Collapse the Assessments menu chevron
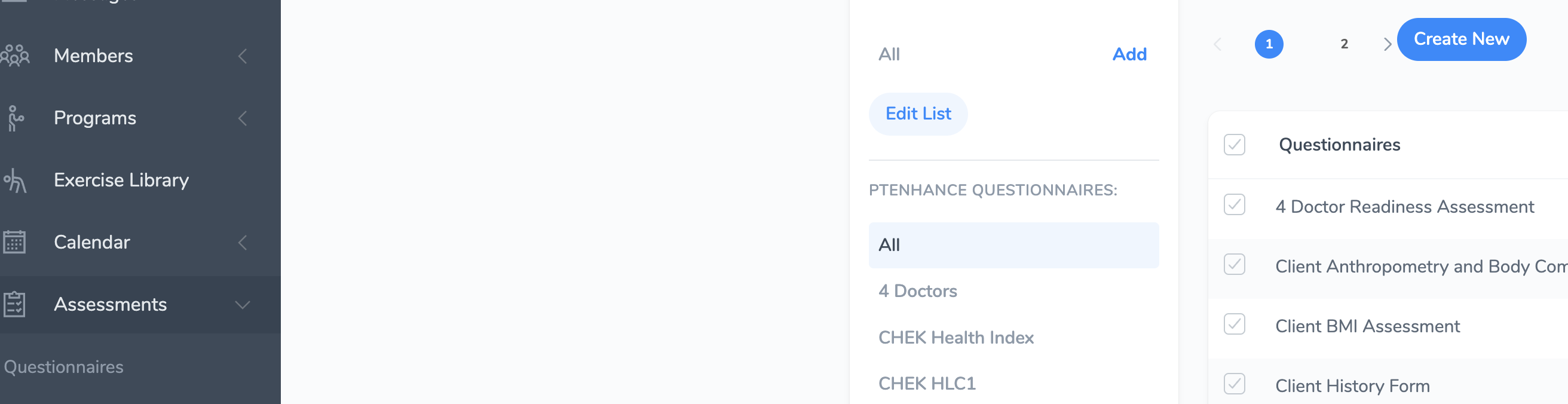Viewport: 1568px width, 404px height. [x=242, y=304]
